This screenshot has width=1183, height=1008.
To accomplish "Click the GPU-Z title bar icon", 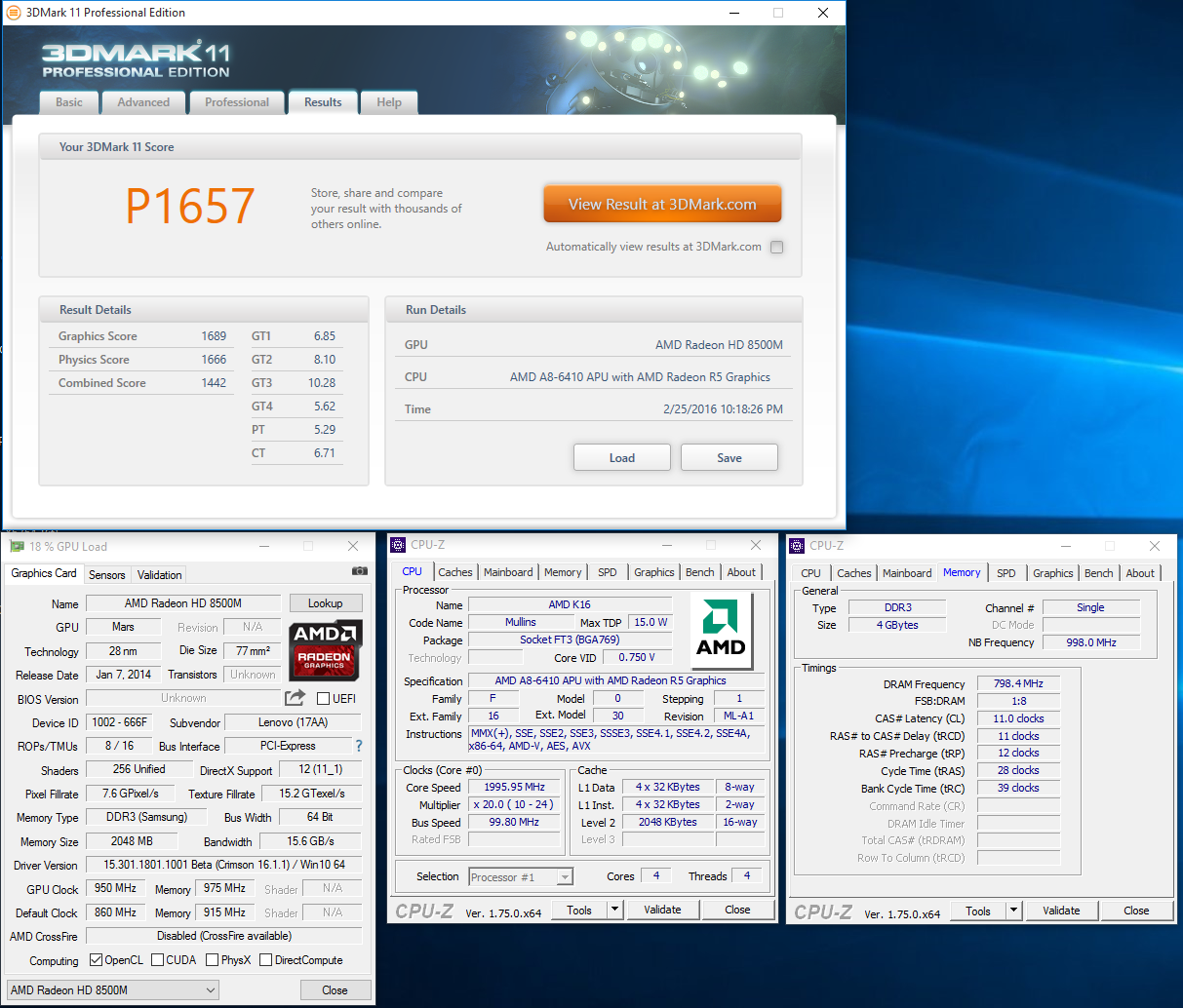I will pyautogui.click(x=17, y=546).
